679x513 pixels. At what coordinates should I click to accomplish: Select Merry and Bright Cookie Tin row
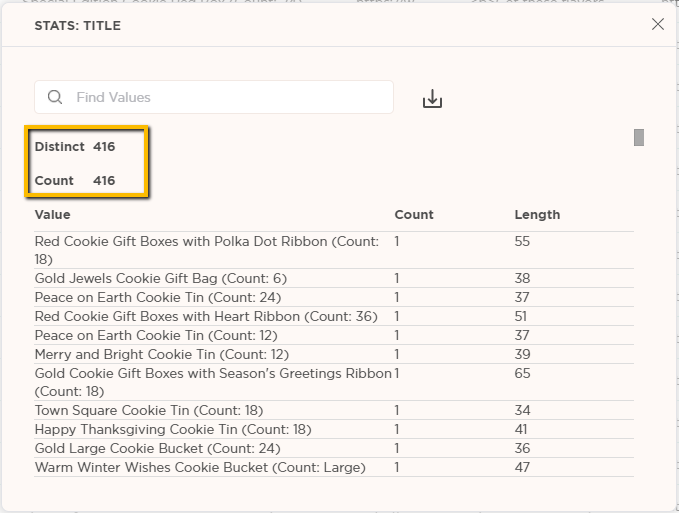point(334,355)
